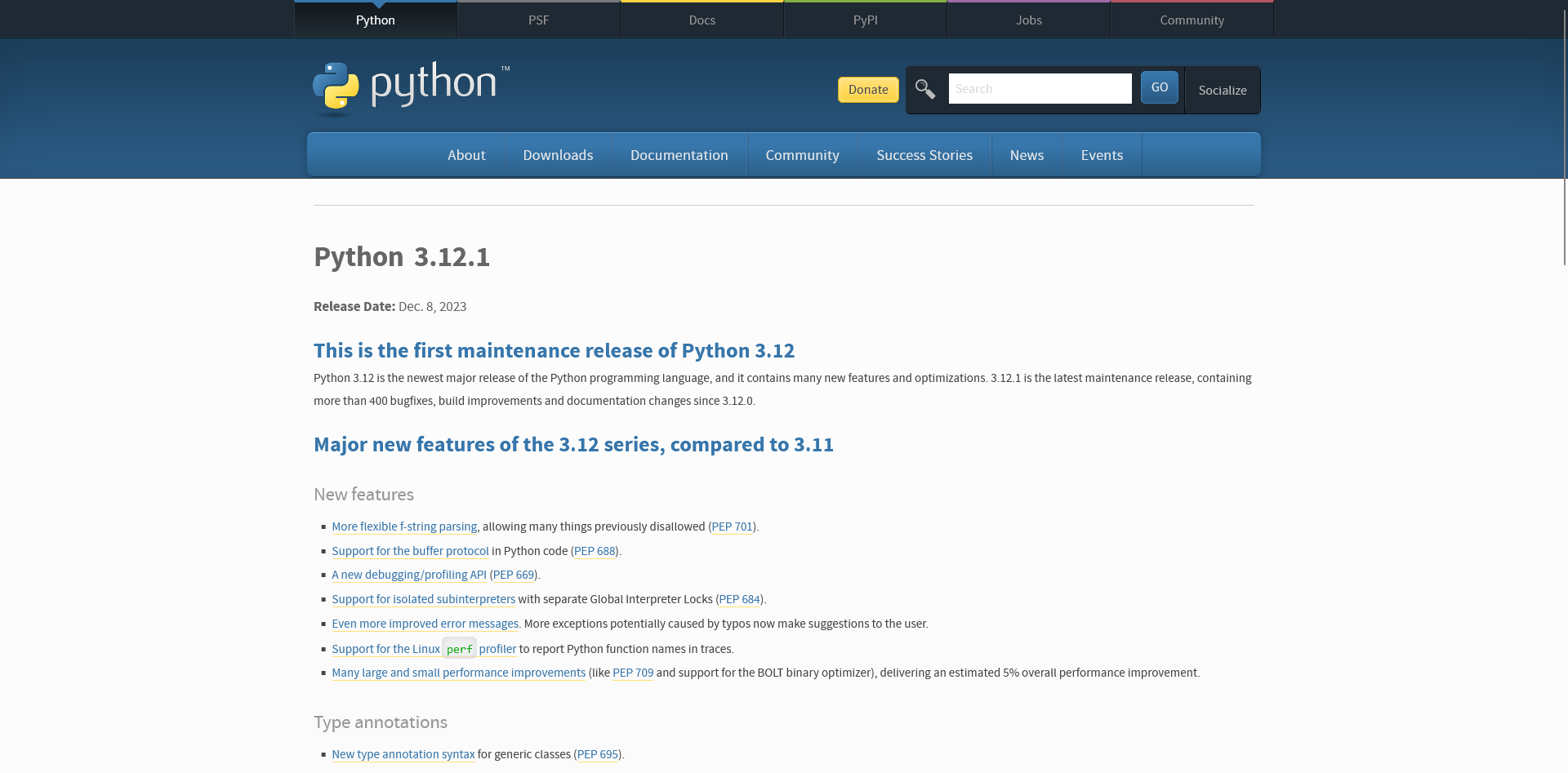The width and height of the screenshot is (1568, 773).
Task: Open Support for the buffer protocol link
Action: pyautogui.click(x=410, y=552)
